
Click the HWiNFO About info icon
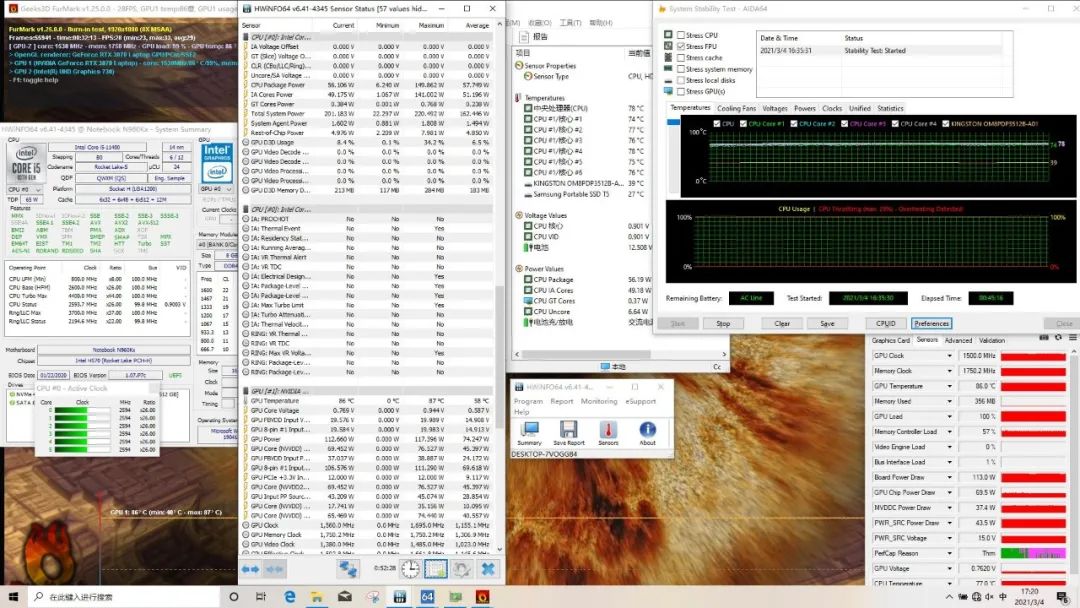pos(647,429)
